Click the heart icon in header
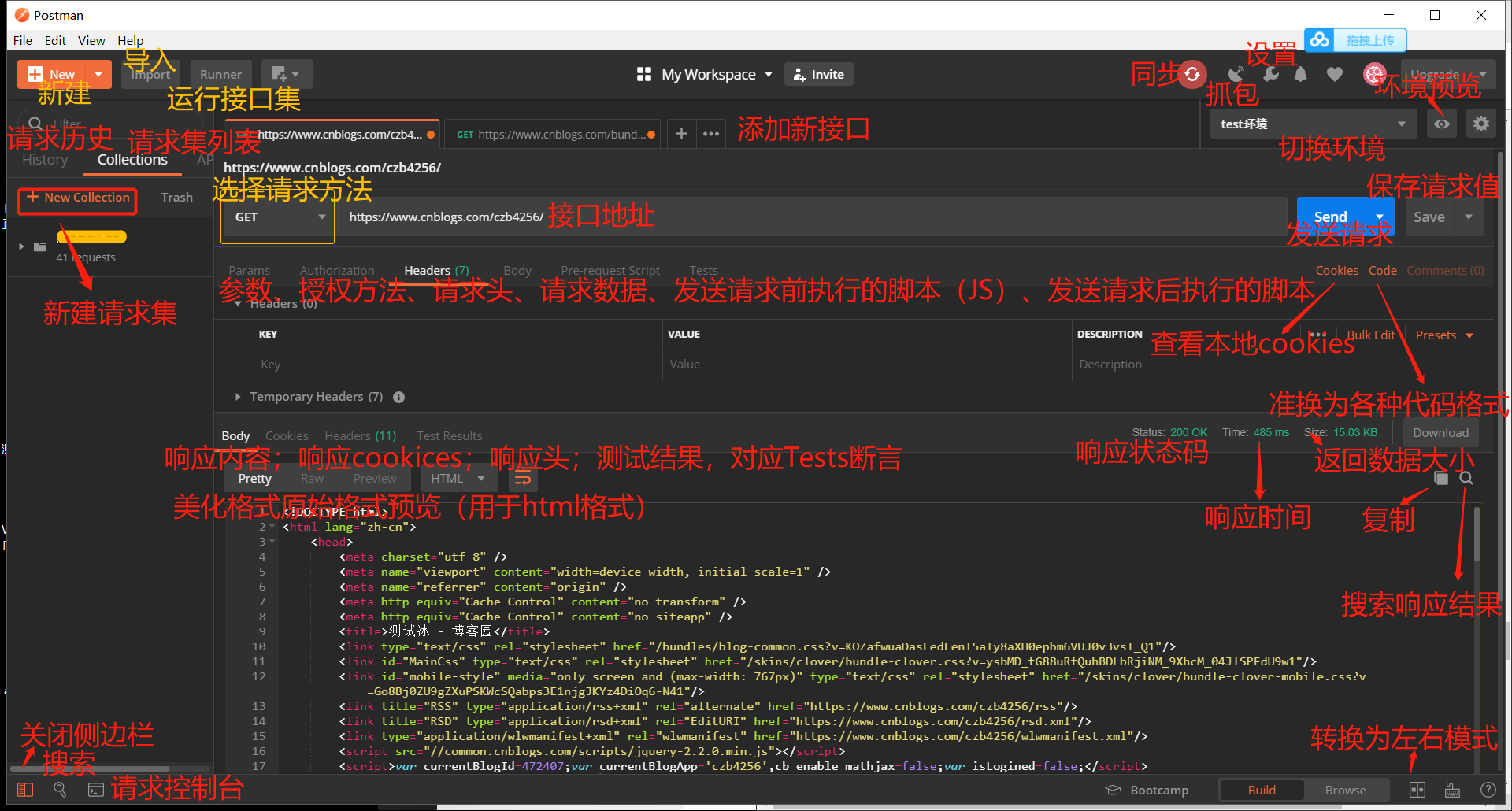The width and height of the screenshot is (1512, 811). 1334,74
